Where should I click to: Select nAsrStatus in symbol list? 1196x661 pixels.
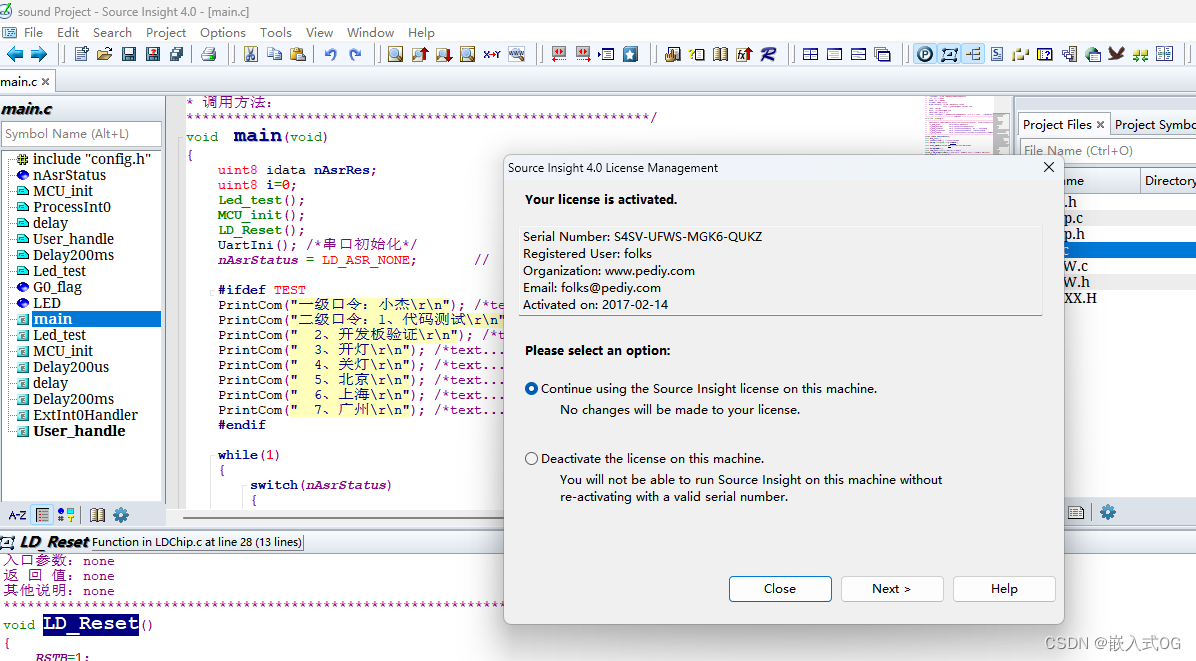[69, 175]
